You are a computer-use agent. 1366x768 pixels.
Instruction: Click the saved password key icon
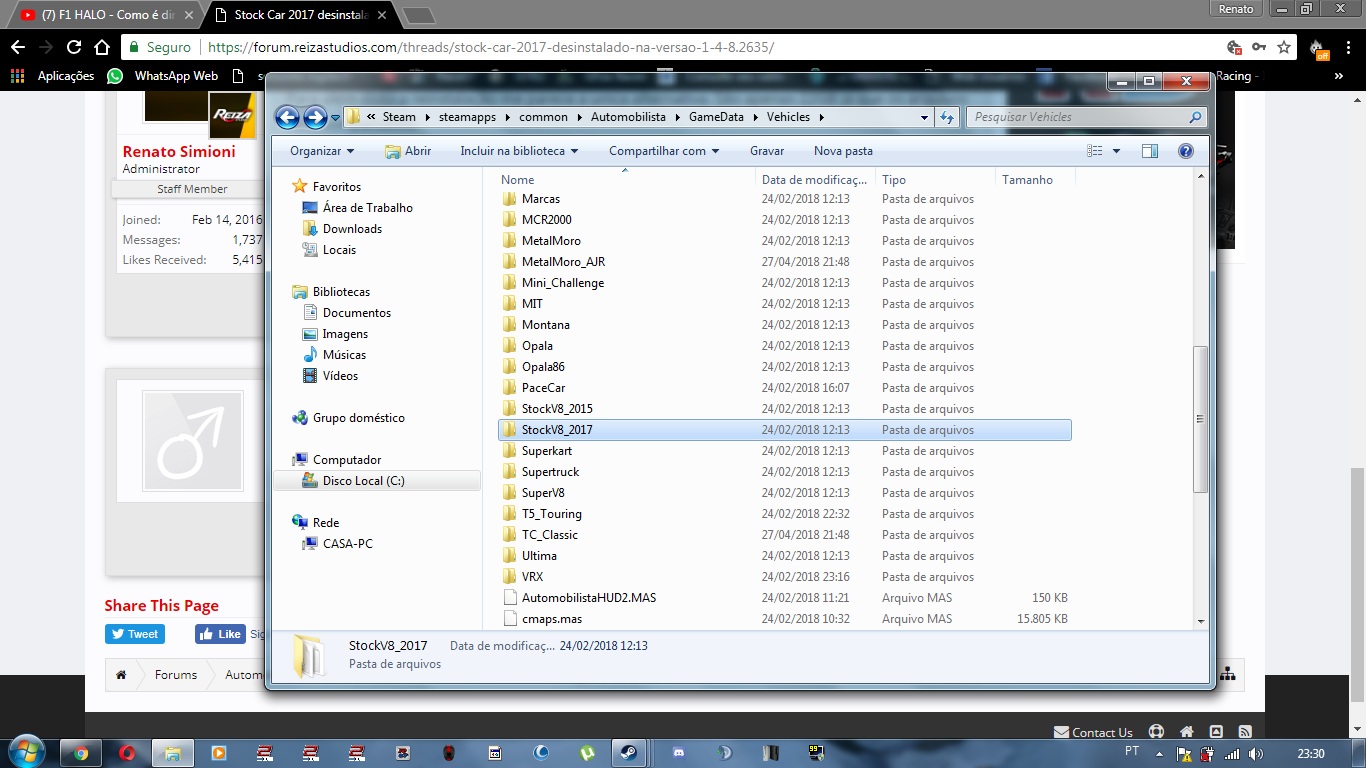(x=1259, y=47)
